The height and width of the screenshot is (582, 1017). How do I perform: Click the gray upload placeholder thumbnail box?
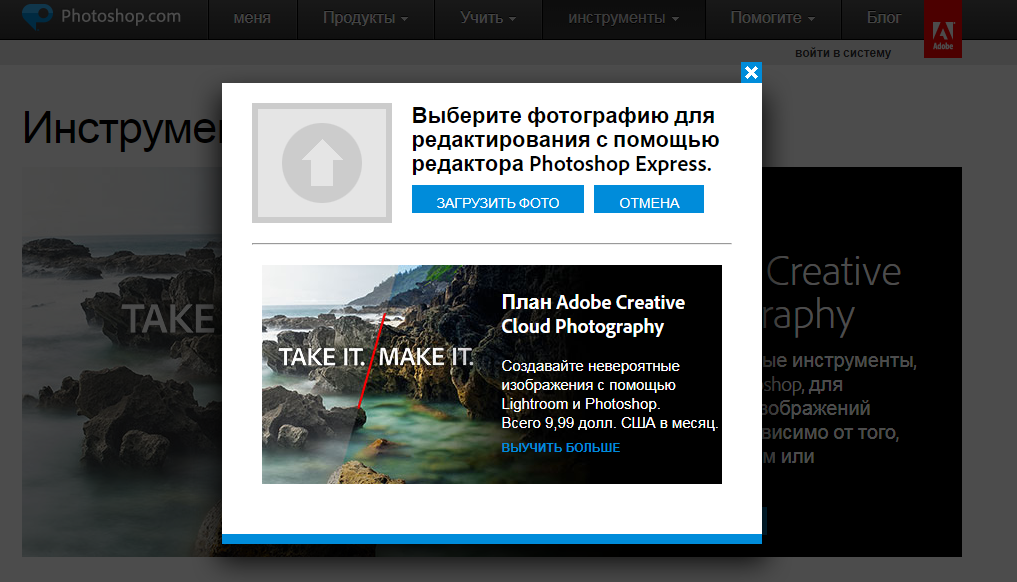point(321,162)
